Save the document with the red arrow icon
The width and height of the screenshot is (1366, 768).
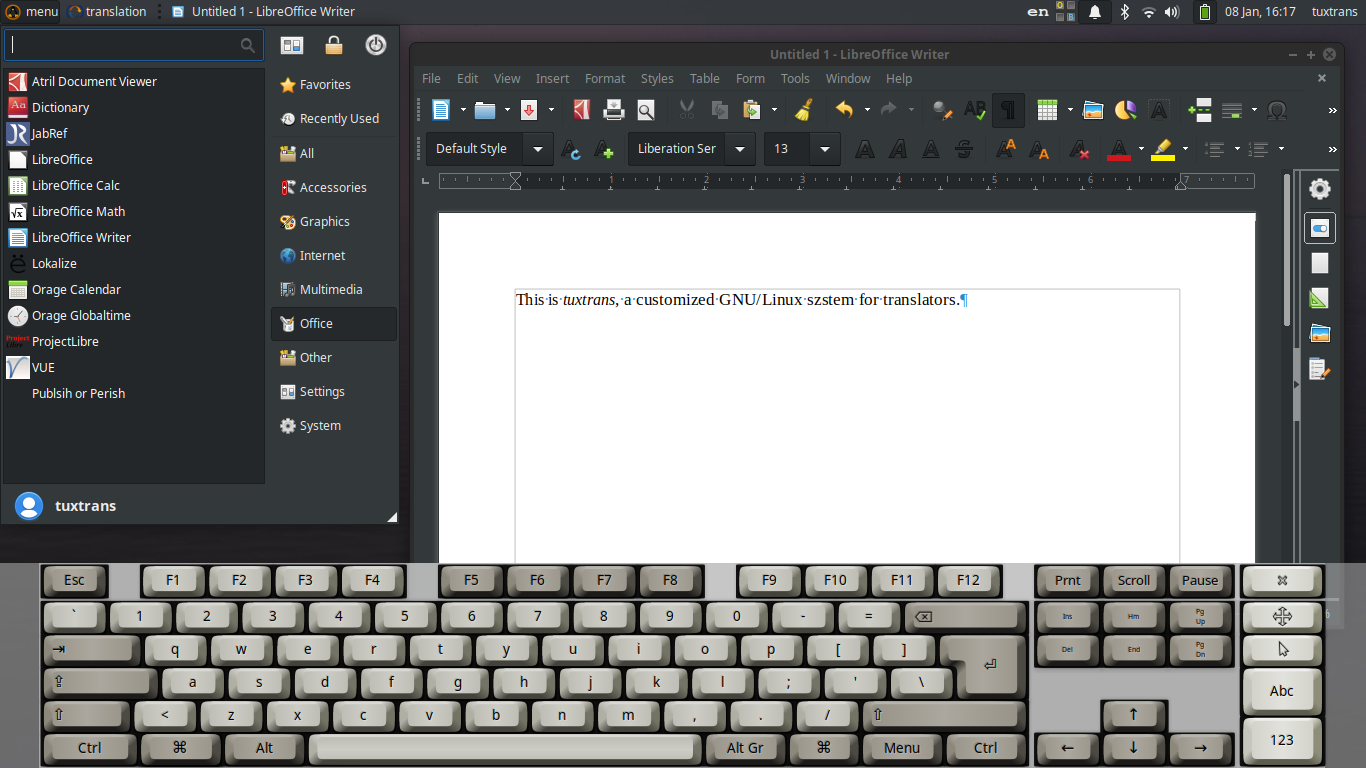pyautogui.click(x=529, y=109)
